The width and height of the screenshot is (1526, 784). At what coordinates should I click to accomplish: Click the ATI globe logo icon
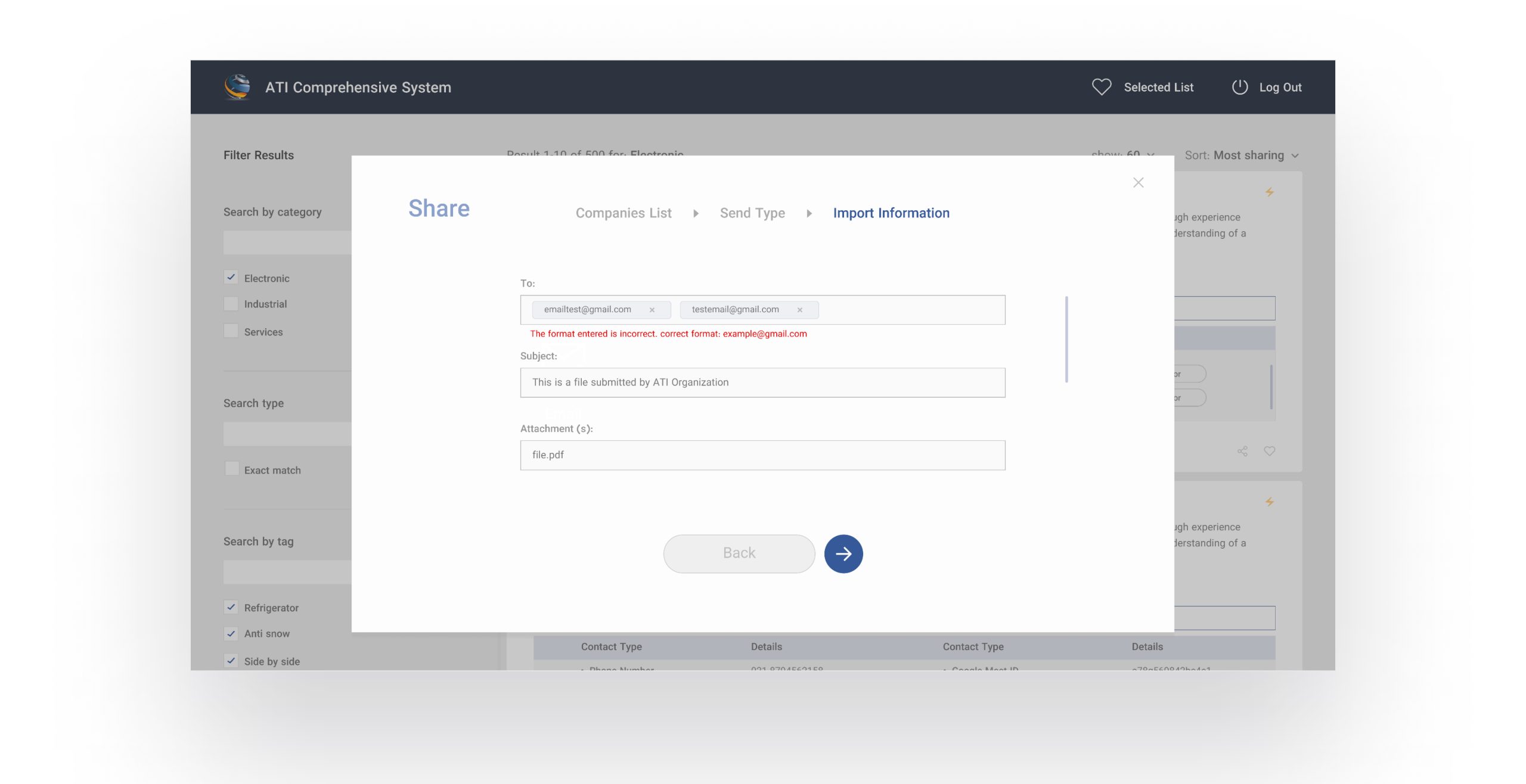point(237,87)
